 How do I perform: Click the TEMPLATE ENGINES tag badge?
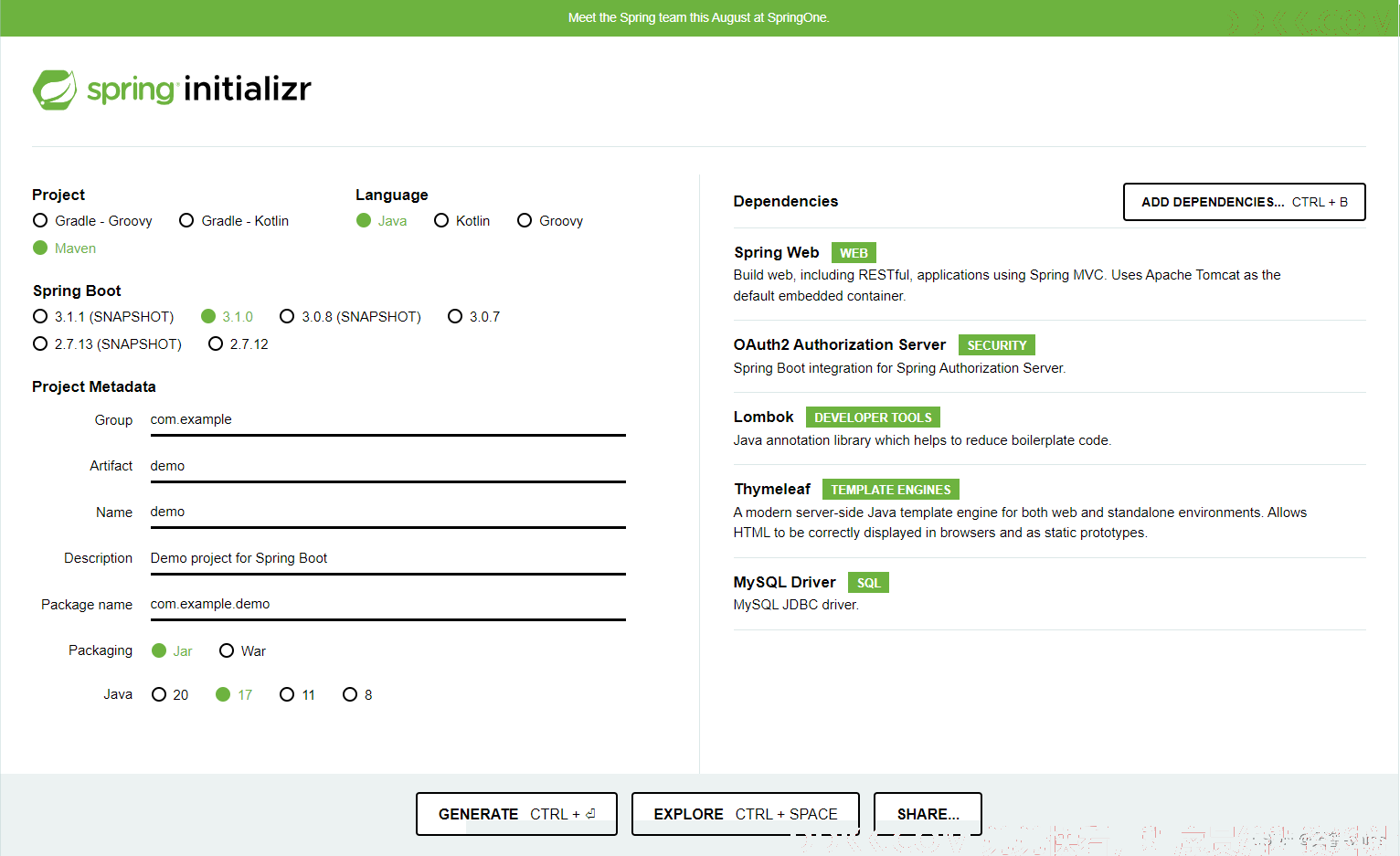pos(891,490)
